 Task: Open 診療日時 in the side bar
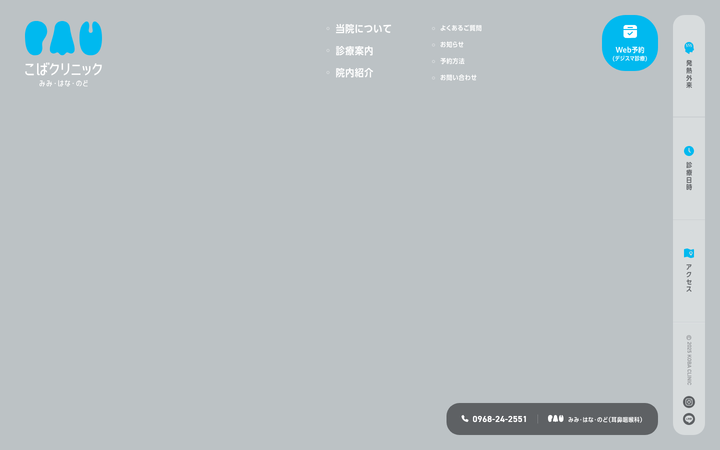pos(689,169)
